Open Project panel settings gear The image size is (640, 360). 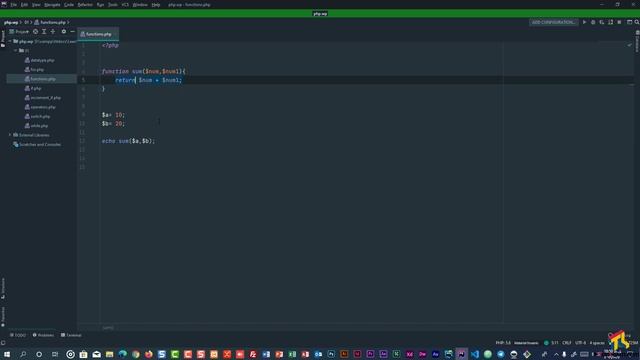pos(64,31)
